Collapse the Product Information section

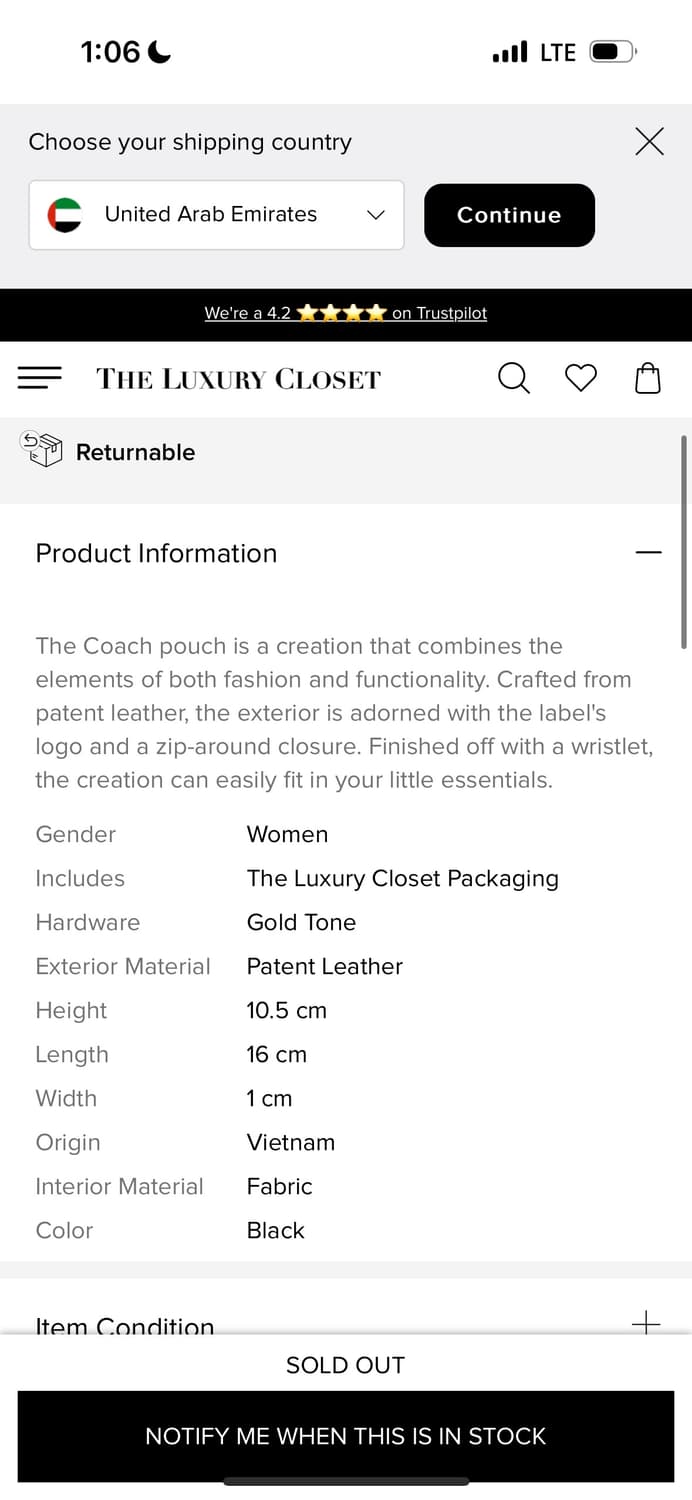point(648,552)
